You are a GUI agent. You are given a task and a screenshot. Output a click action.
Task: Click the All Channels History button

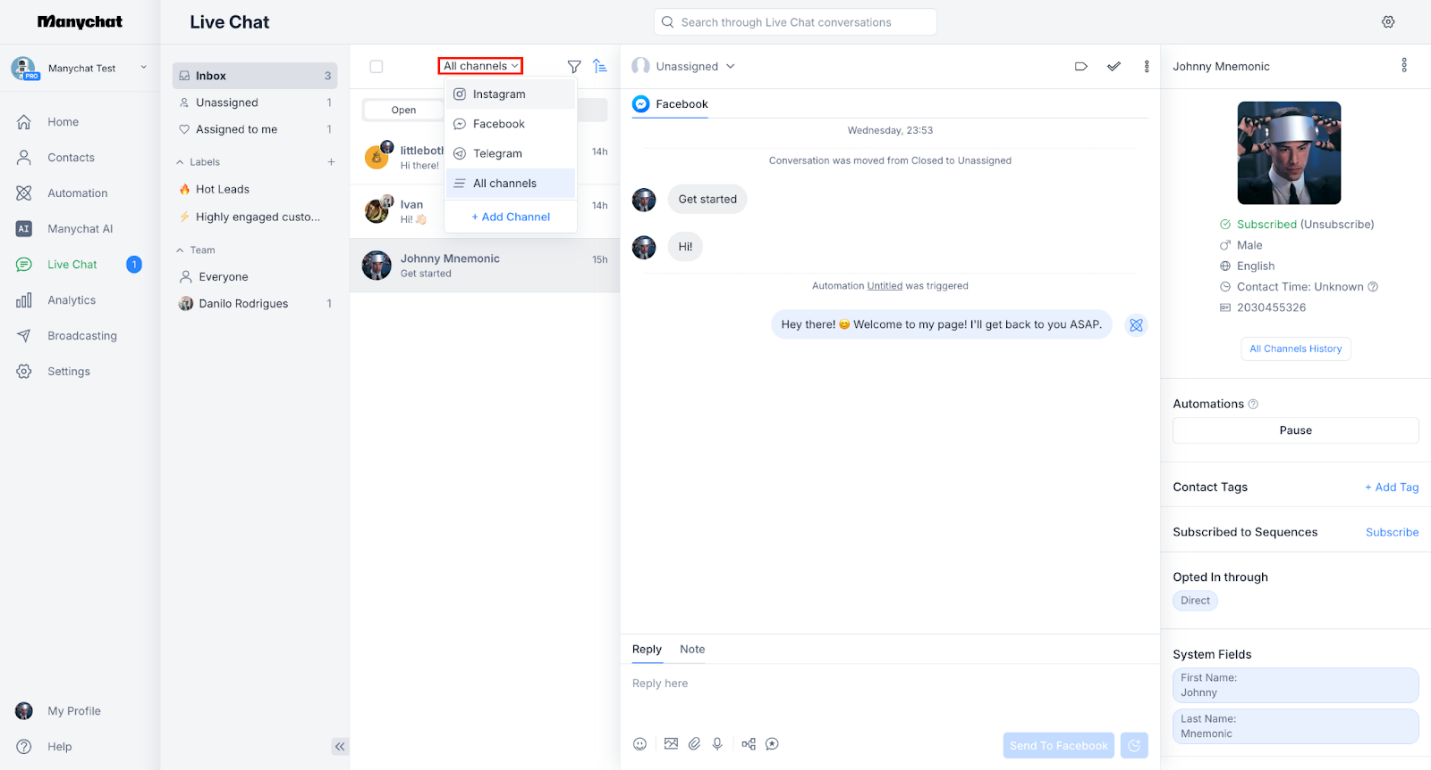coord(1295,348)
